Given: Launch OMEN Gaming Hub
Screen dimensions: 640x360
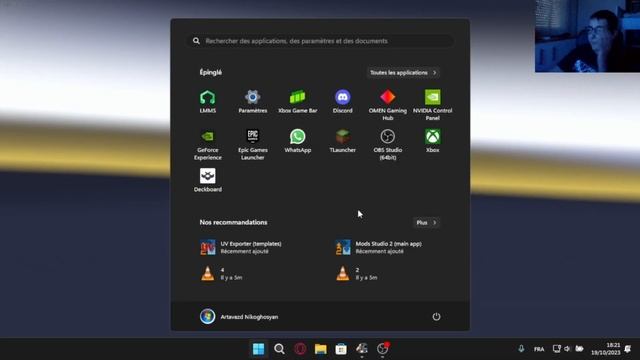Looking at the screenshot, I should tap(387, 105).
